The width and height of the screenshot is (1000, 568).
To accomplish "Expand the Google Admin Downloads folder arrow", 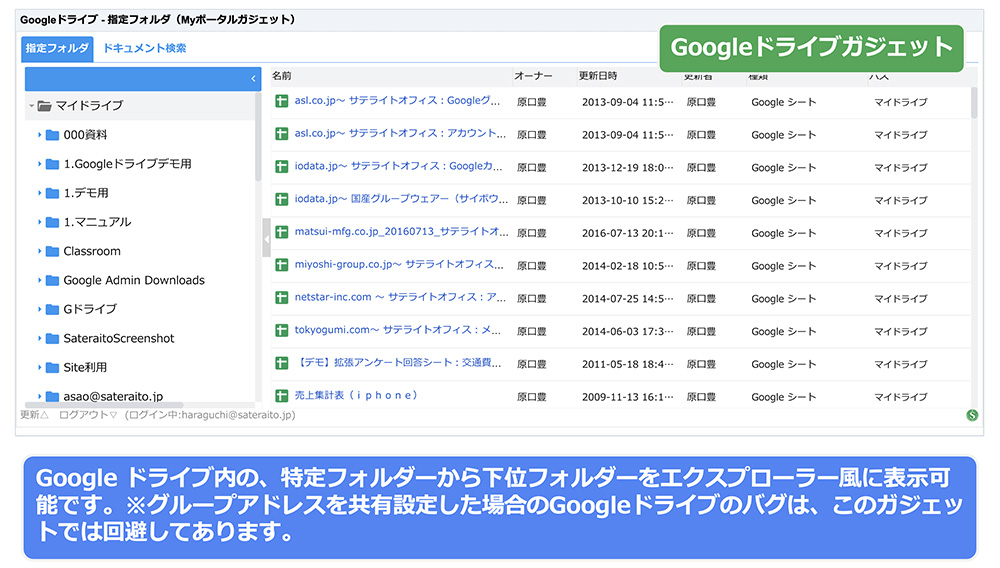I will click(40, 280).
